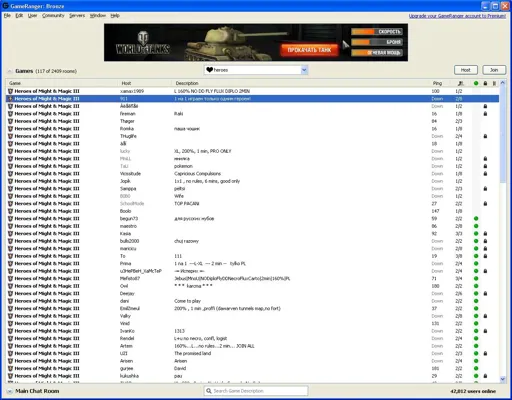Select the row hosted by Artem
The image size is (512, 400).
pyautogui.click(x=252, y=346)
